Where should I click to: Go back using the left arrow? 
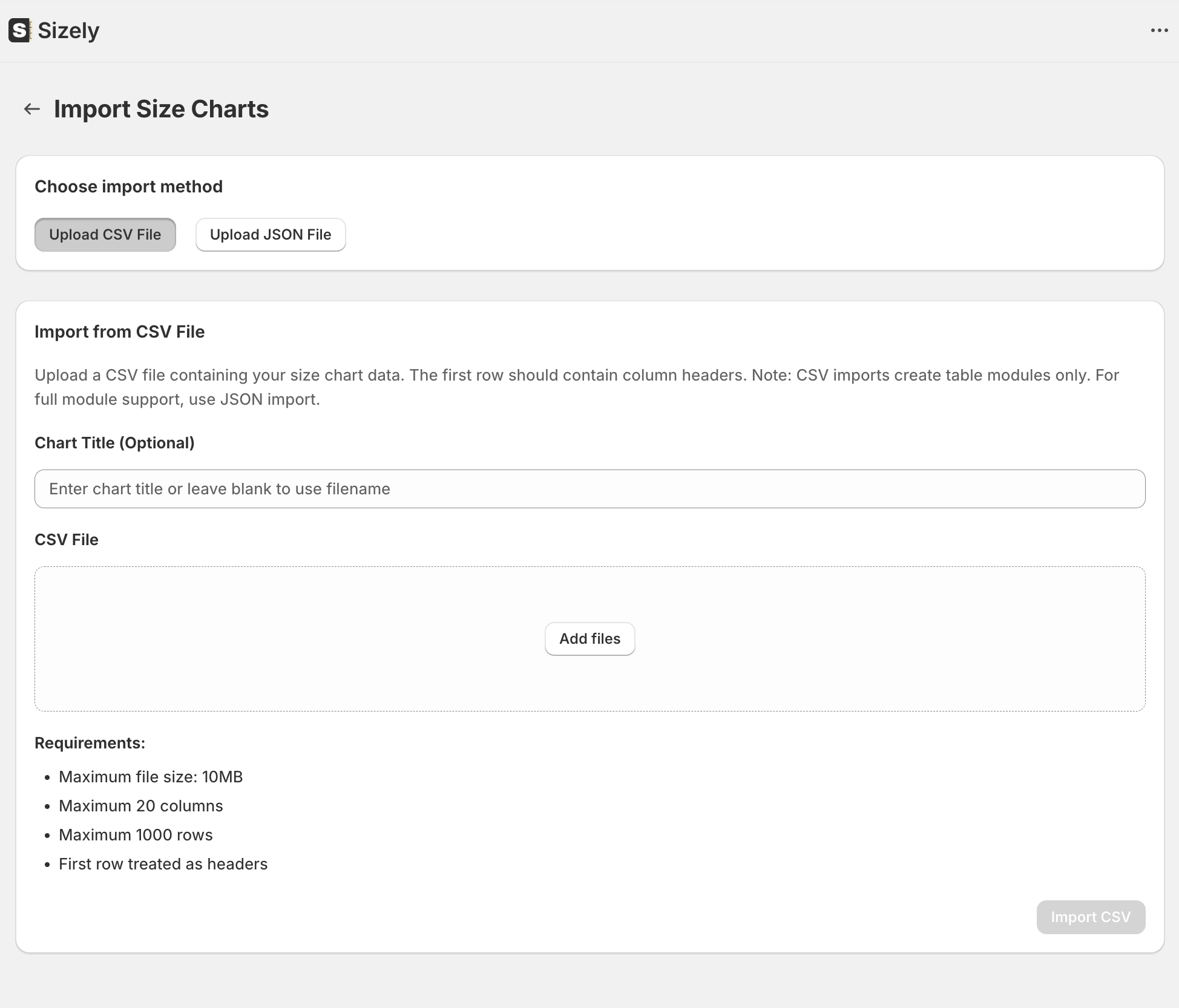pyautogui.click(x=31, y=109)
